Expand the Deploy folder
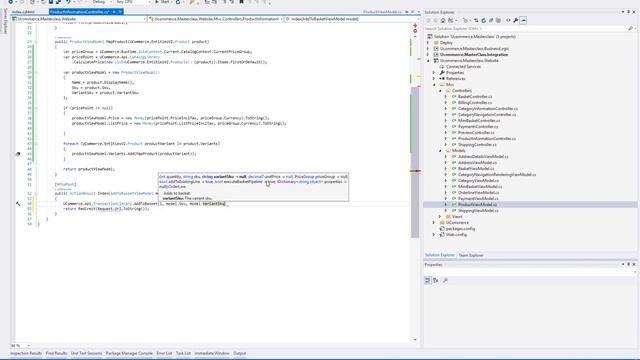This screenshot has height=360, width=640. coord(428,42)
